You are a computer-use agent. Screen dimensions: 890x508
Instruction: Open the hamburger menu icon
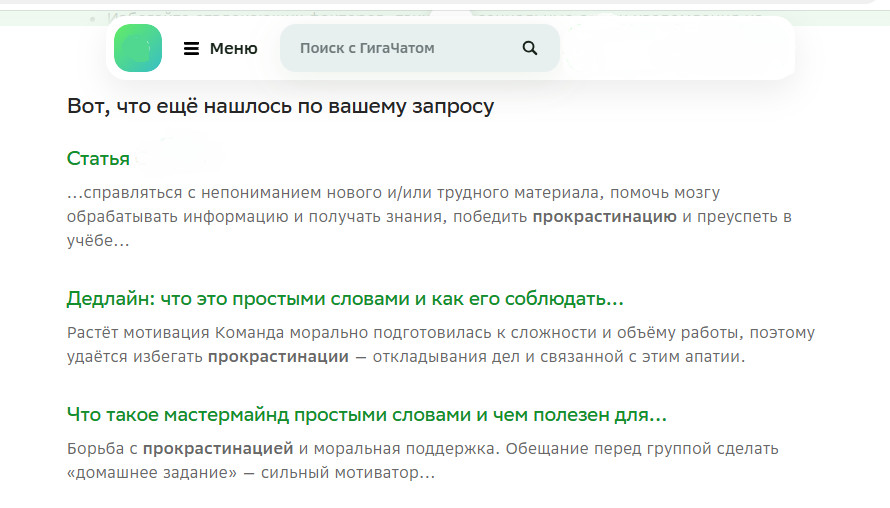(192, 48)
